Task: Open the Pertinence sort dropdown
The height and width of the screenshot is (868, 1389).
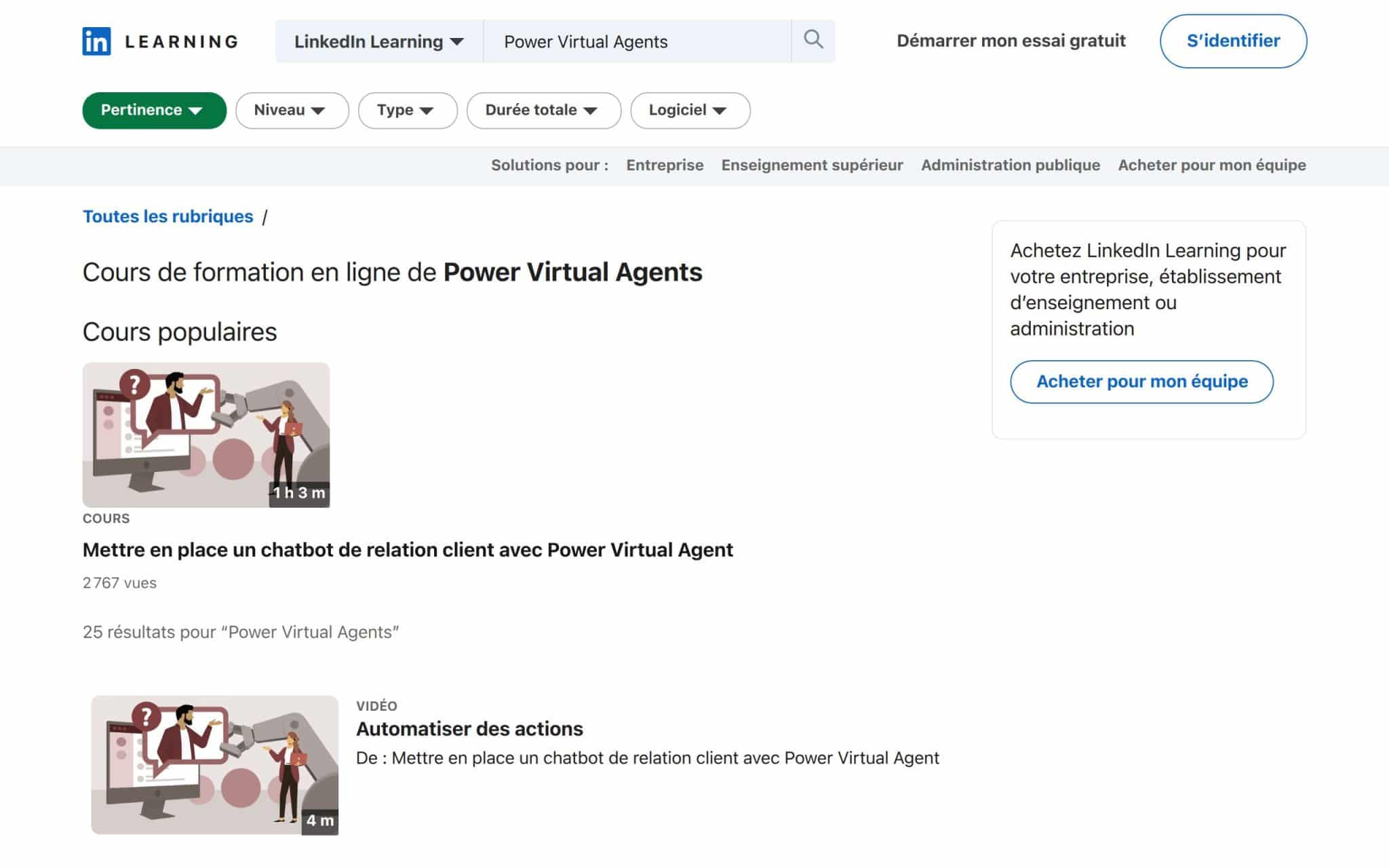Action: coord(154,110)
